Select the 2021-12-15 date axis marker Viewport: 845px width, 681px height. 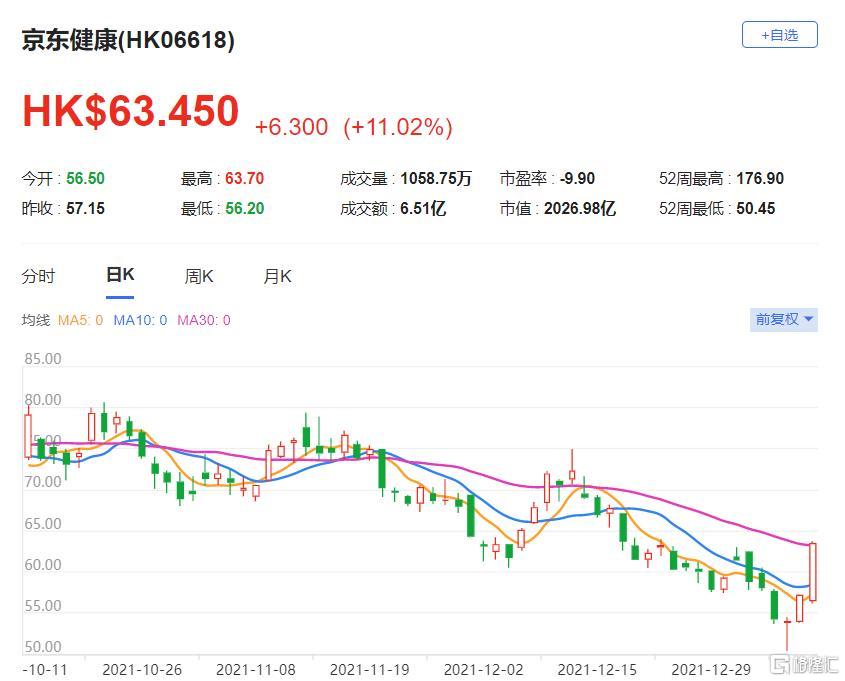597,669
